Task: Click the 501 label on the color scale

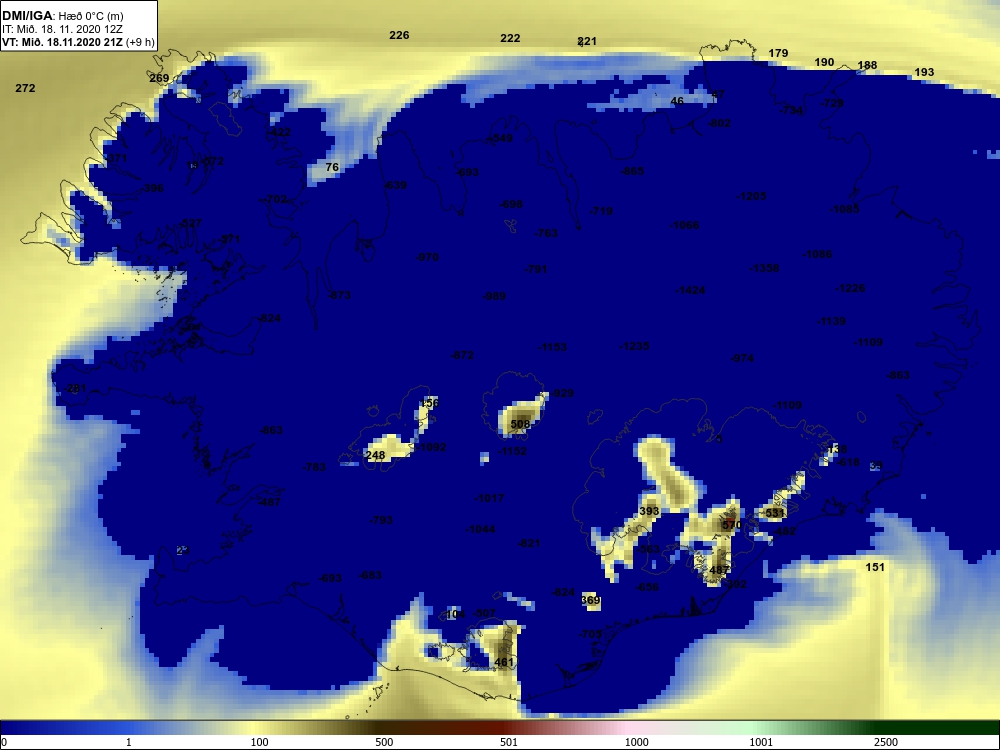Action: [509, 742]
